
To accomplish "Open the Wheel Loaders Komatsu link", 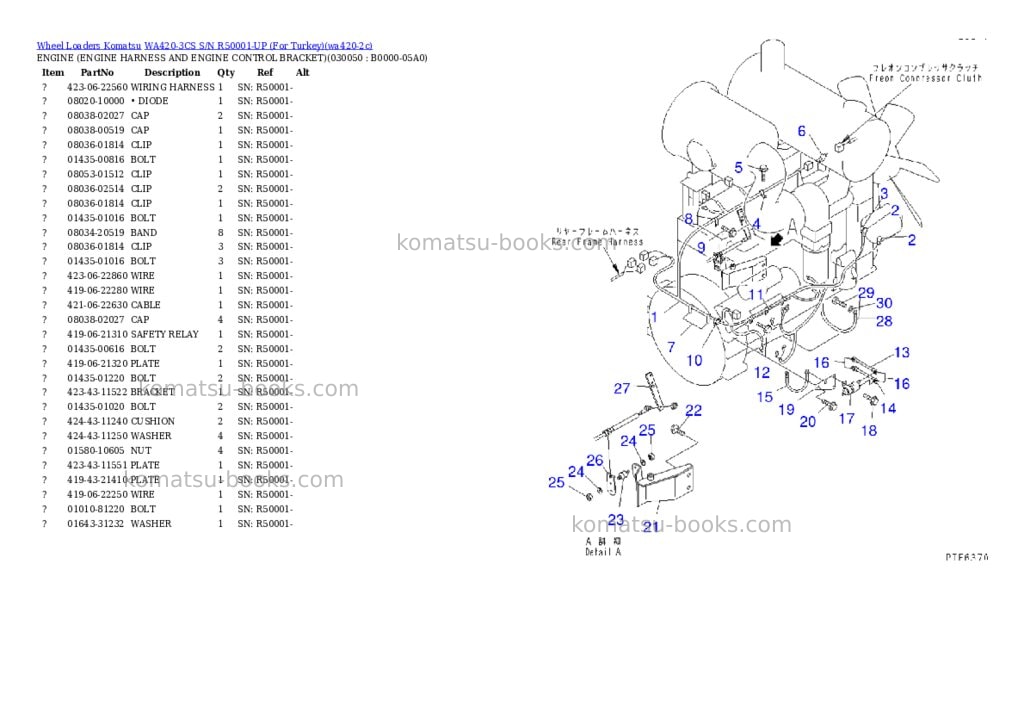I will point(89,46).
